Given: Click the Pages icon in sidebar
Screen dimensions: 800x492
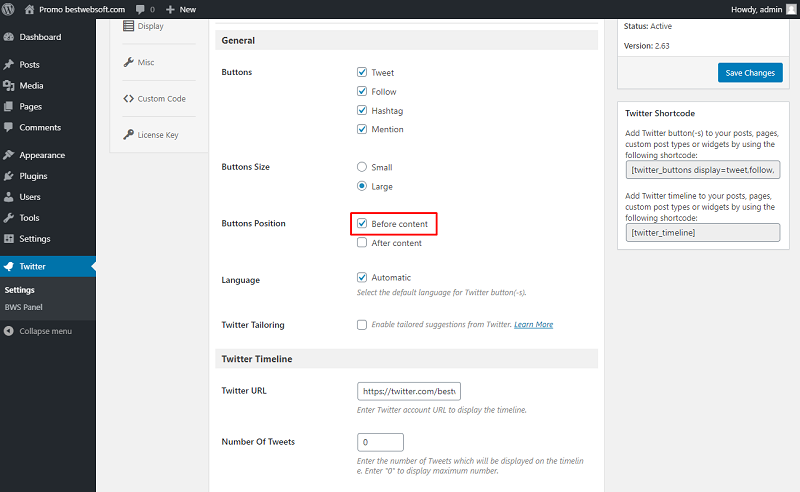Looking at the screenshot, I should point(9,106).
